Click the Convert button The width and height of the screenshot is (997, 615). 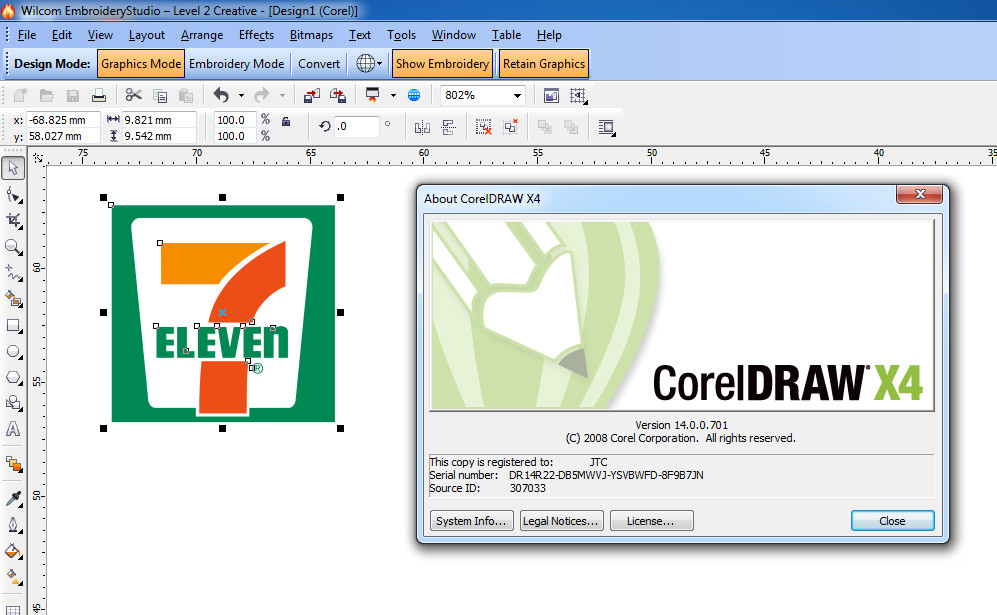(319, 64)
